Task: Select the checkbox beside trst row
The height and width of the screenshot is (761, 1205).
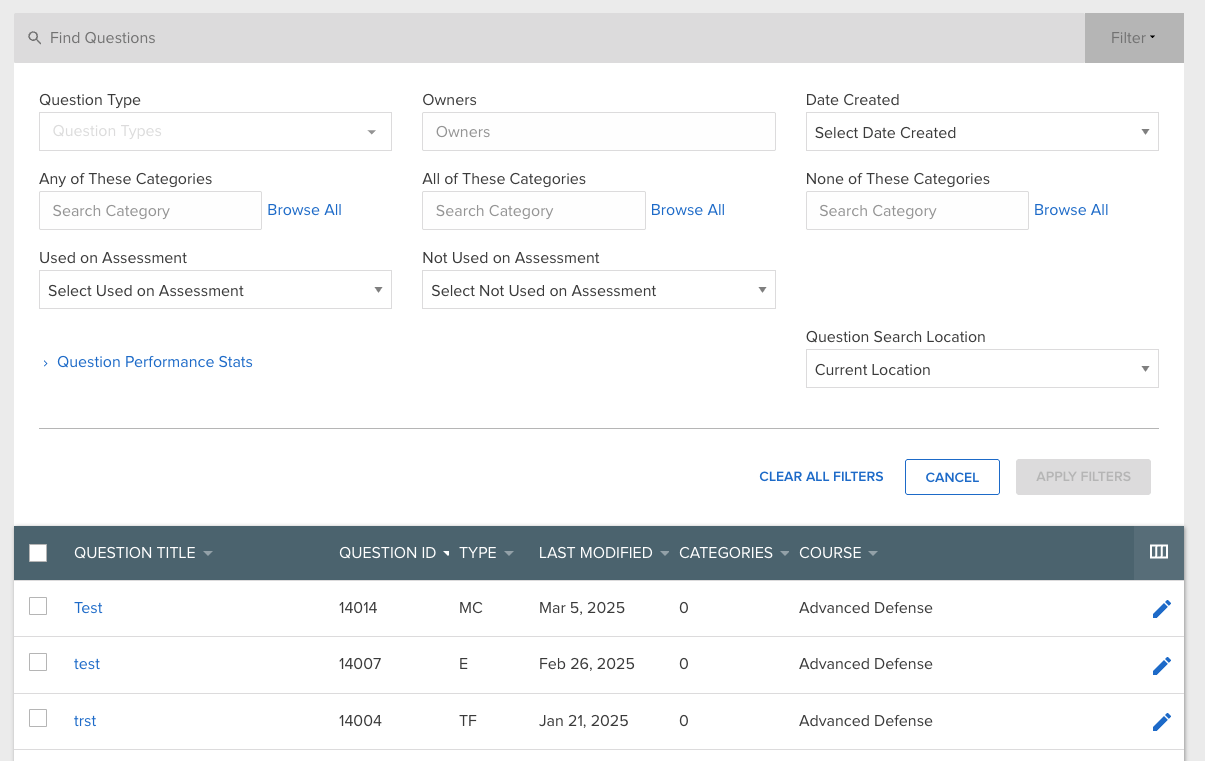Action: point(38,718)
